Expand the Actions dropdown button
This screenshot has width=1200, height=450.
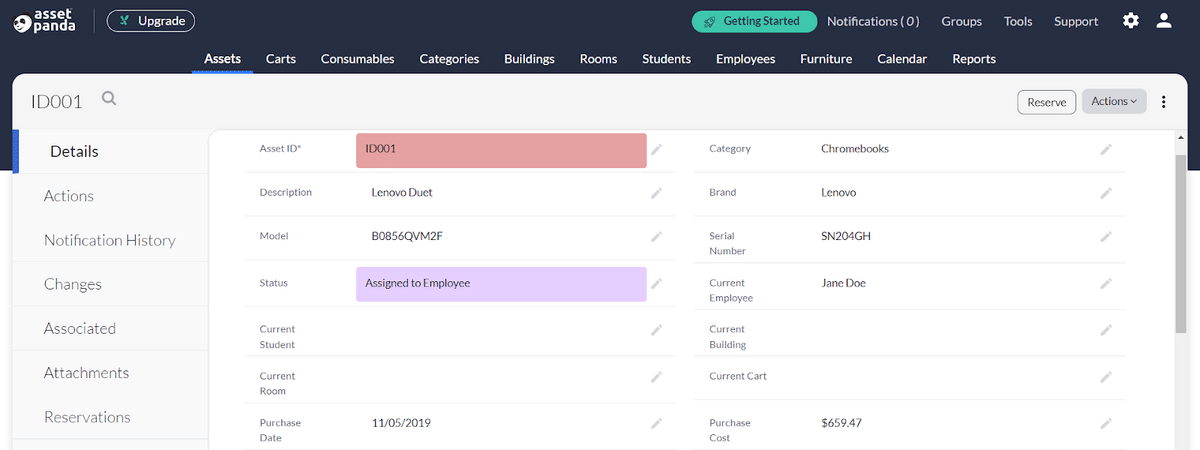[x=1114, y=101]
